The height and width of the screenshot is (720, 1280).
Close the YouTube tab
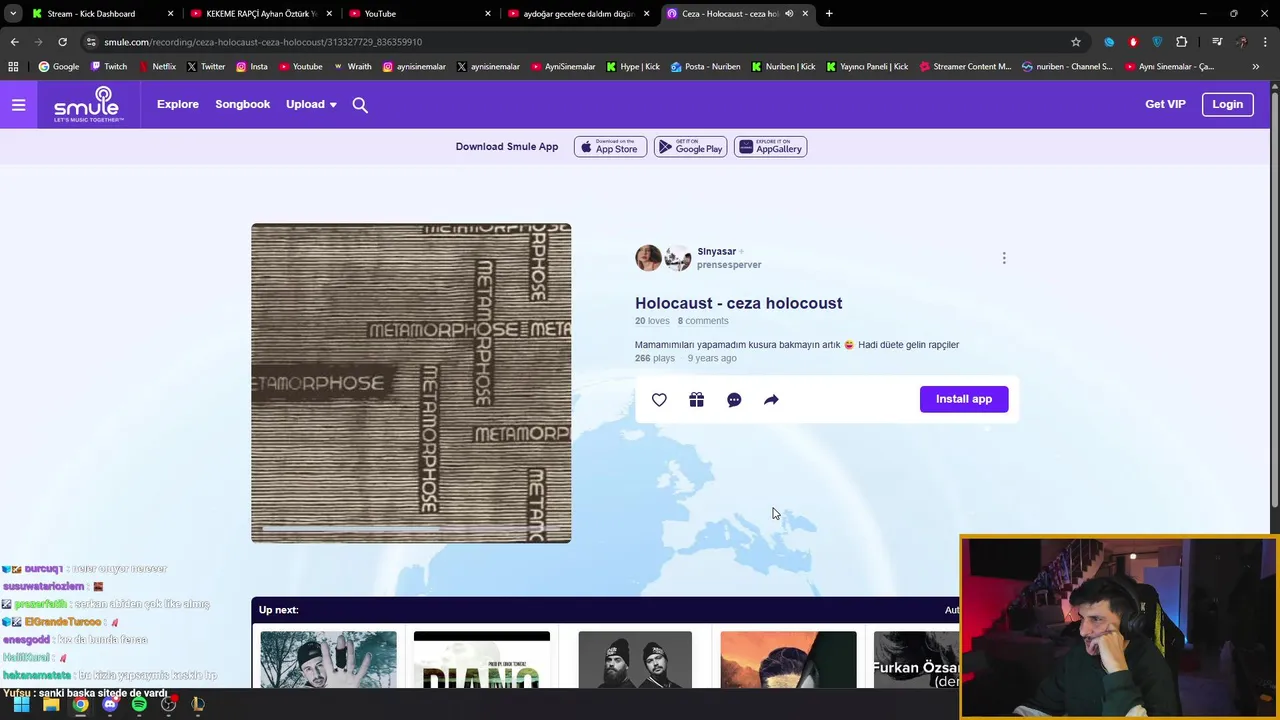coord(488,14)
